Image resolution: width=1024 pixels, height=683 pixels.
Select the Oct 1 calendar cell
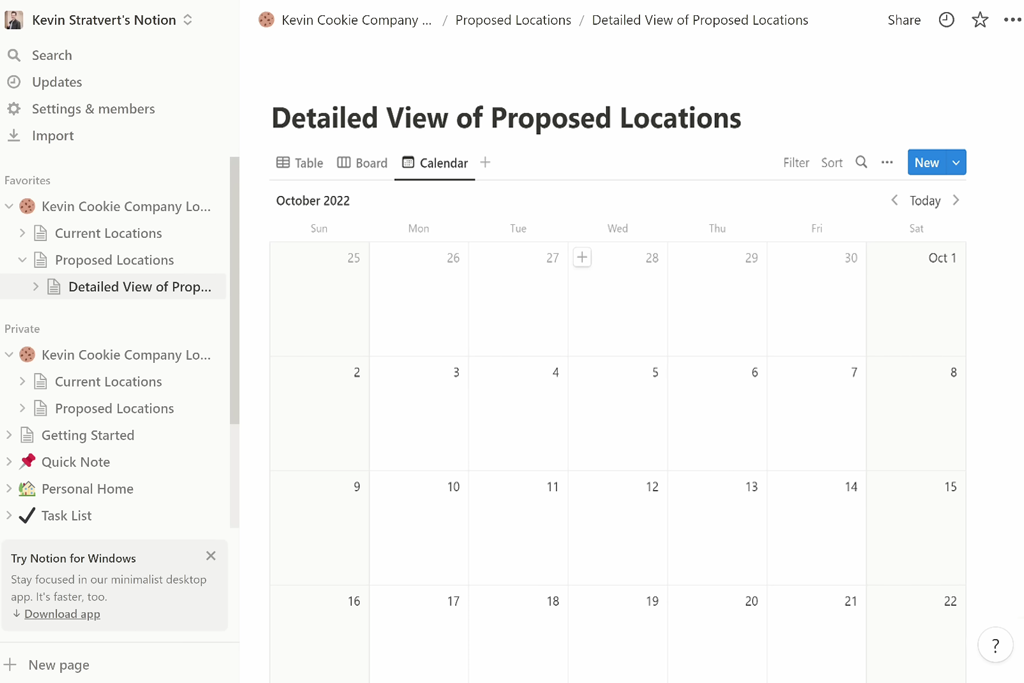coord(916,299)
